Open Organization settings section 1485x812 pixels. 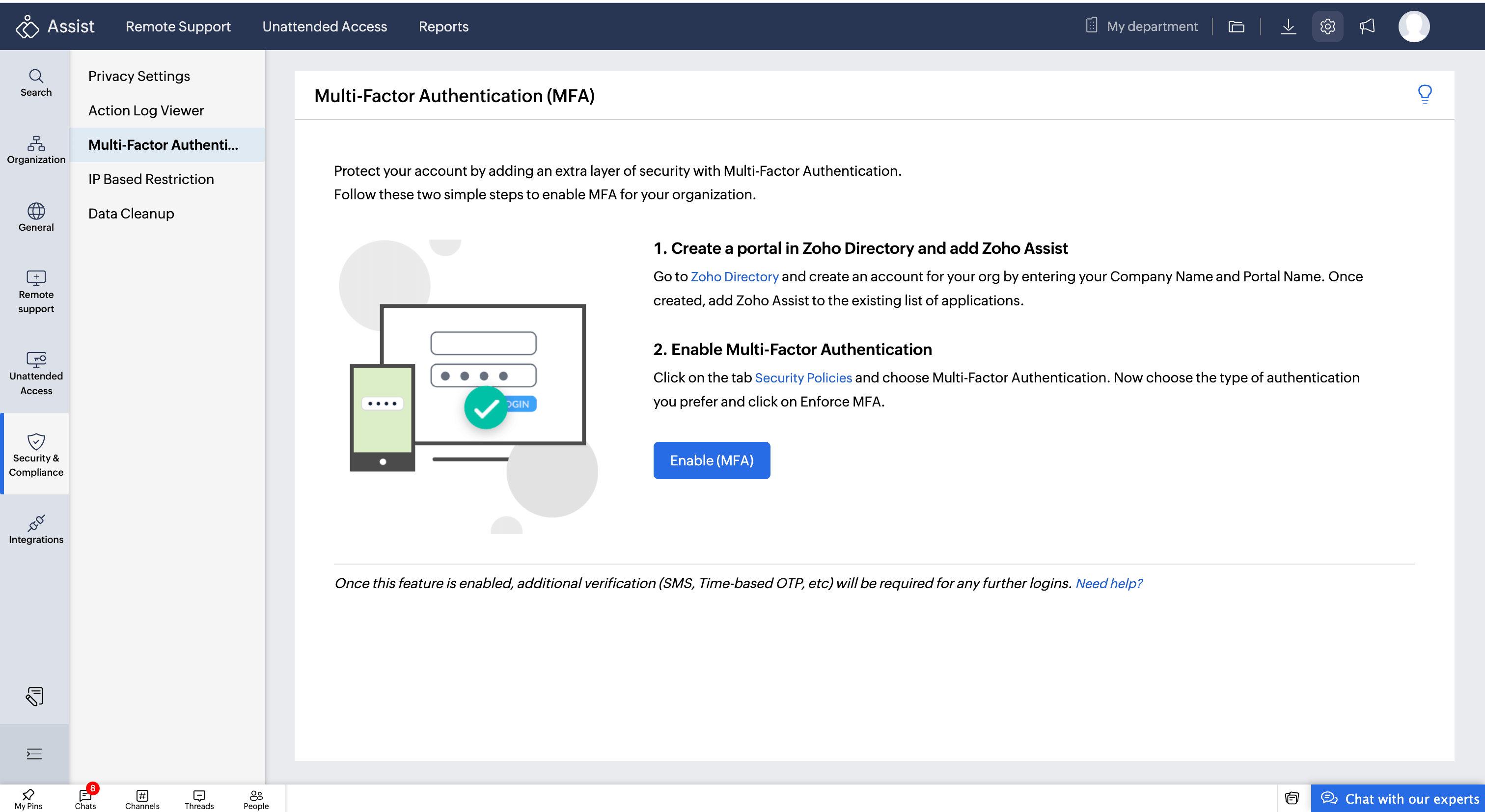[x=36, y=149]
